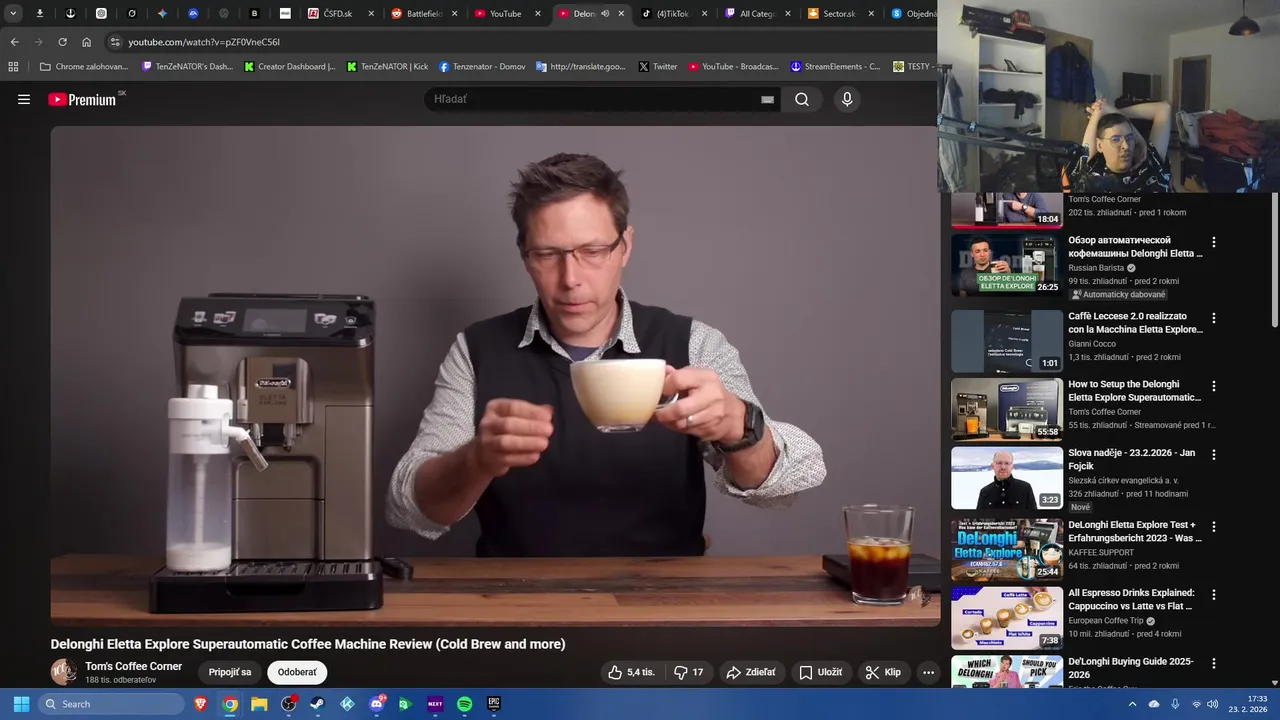Open All Espresso Drinks Explained thumbnail
1280x720 pixels.
point(1006,618)
